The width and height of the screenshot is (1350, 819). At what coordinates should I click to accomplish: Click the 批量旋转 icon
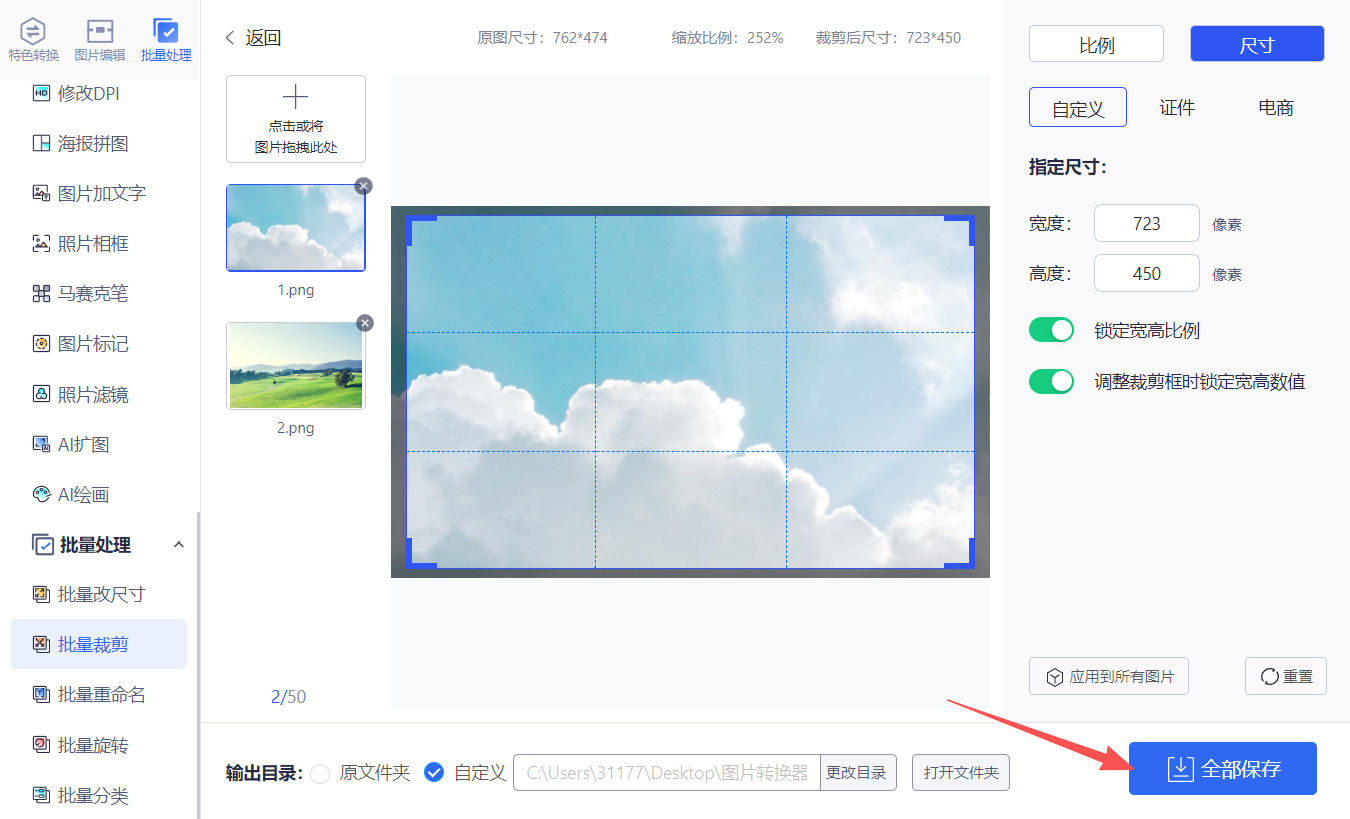tap(41, 745)
